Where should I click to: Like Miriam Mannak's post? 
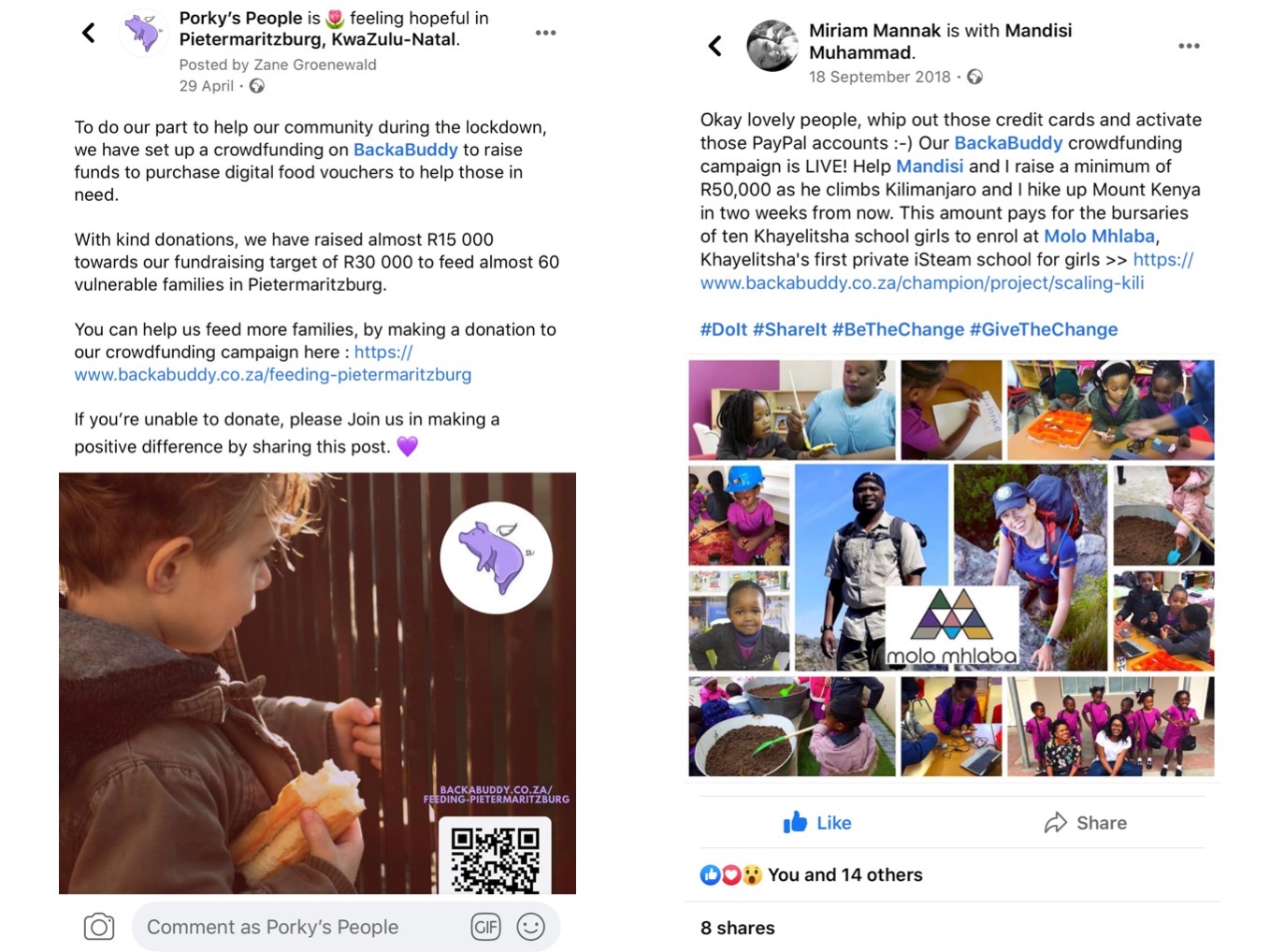pos(817,823)
